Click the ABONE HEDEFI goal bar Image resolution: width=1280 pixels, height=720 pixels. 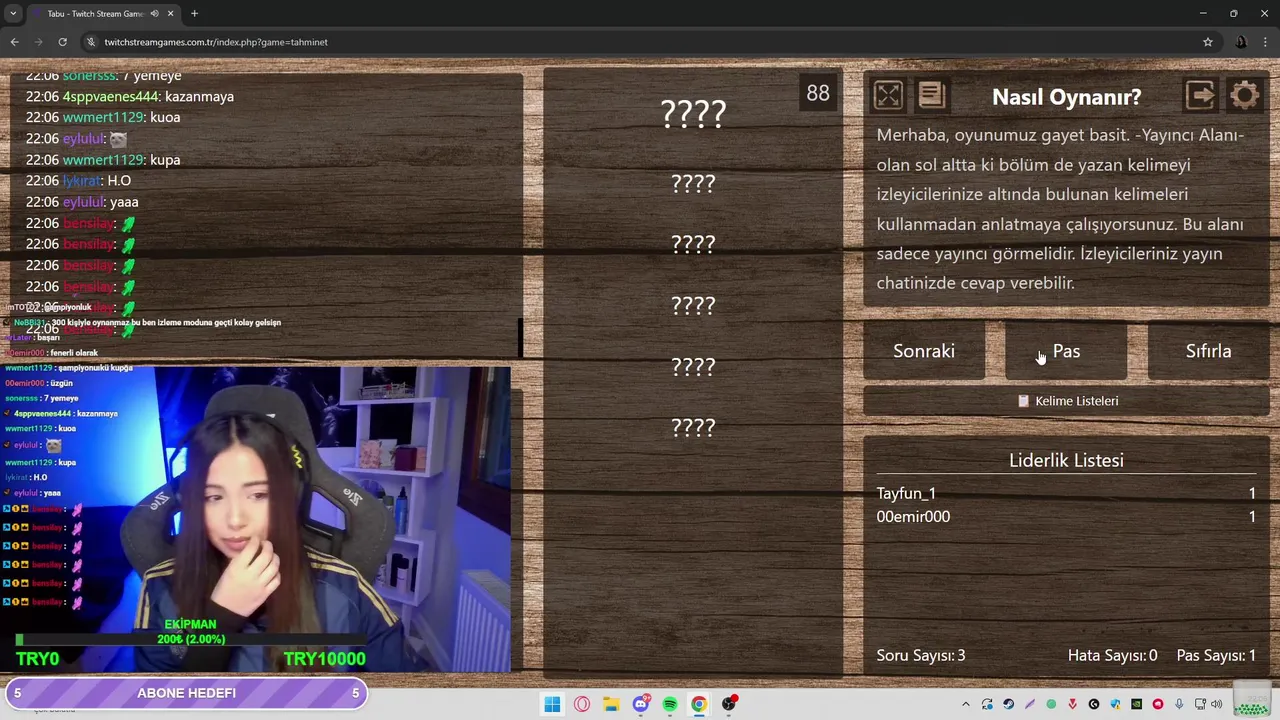point(186,693)
